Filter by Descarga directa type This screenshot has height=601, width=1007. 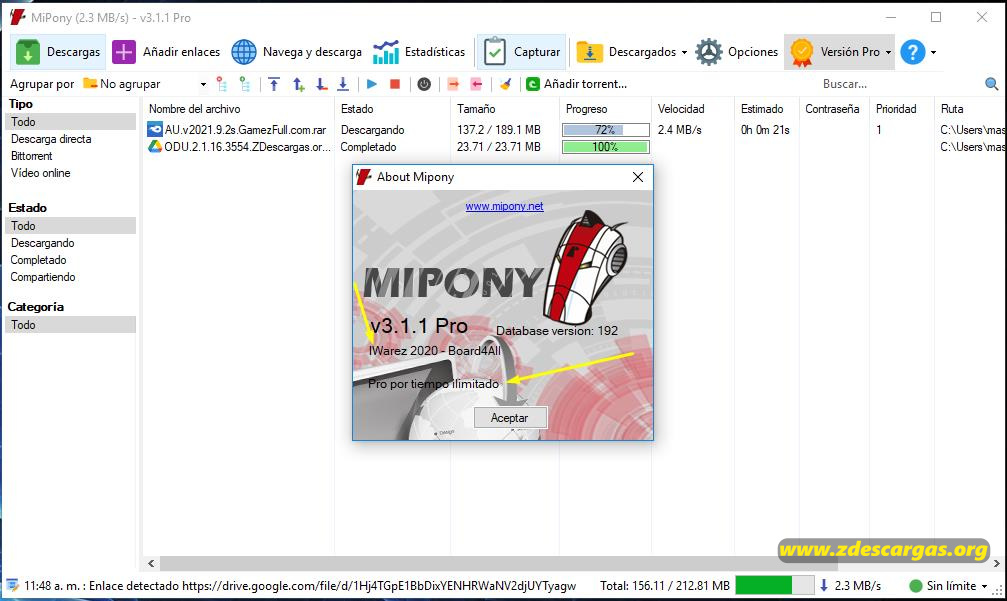(x=51, y=139)
